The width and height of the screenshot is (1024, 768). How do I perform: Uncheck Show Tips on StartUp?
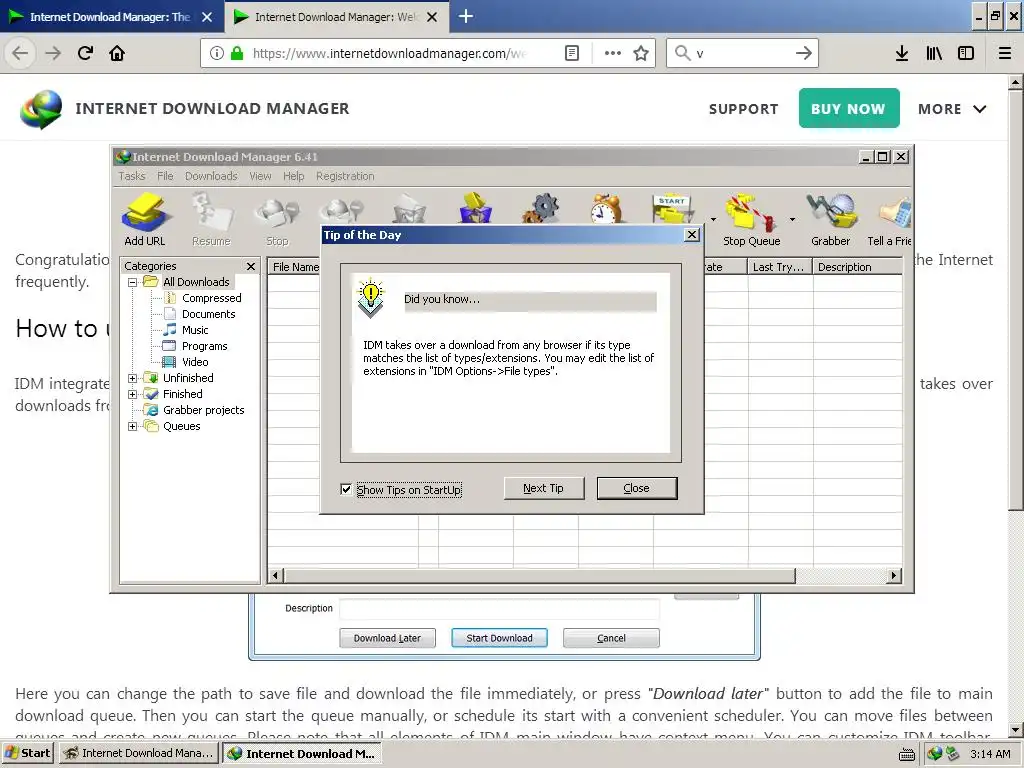pos(346,489)
